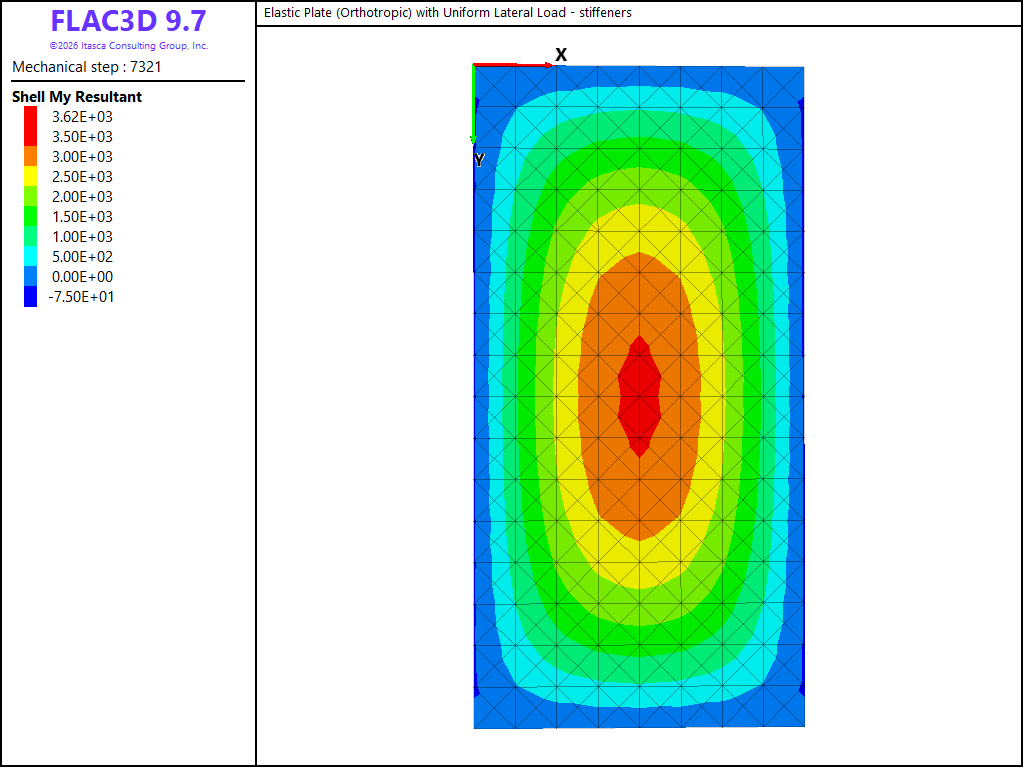Click the Mechanical step : 7321 text

[x=87, y=67]
